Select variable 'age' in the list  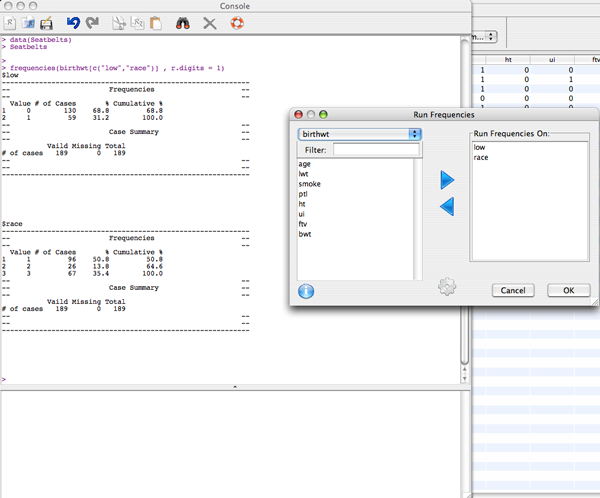[x=305, y=164]
